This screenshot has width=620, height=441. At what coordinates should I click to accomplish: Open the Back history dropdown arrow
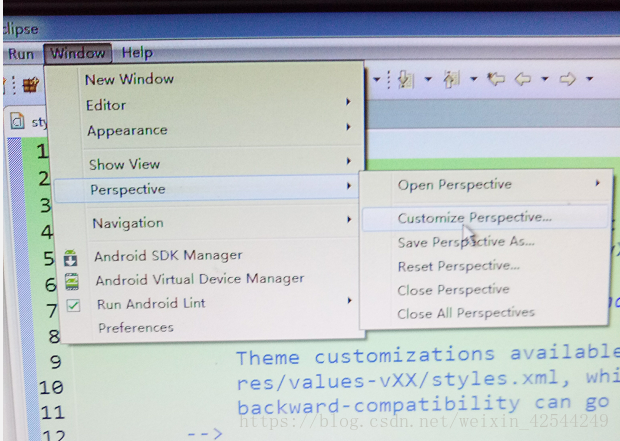point(544,79)
